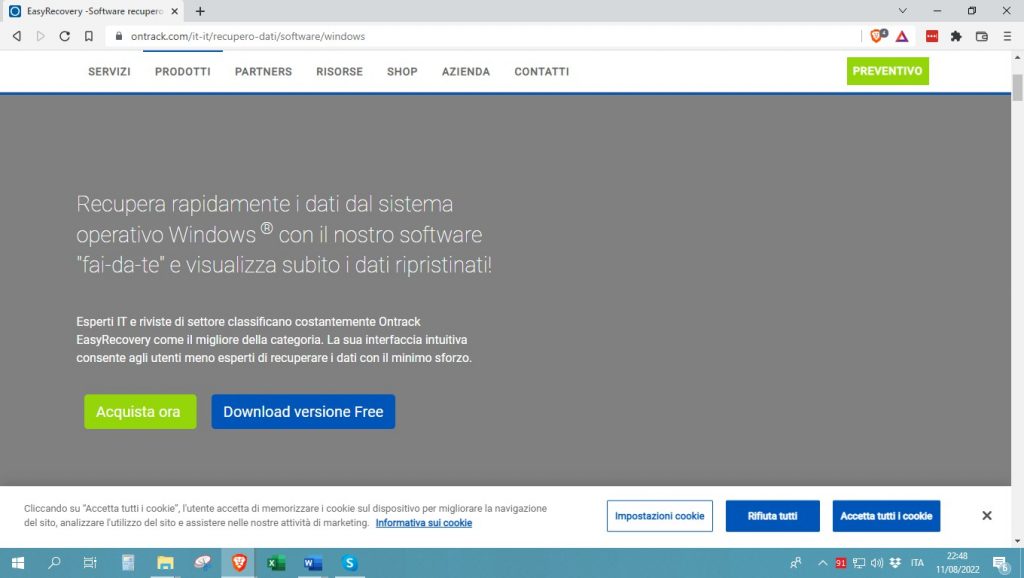The height and width of the screenshot is (578, 1024).
Task: Open a new browser tab
Action: 200,11
